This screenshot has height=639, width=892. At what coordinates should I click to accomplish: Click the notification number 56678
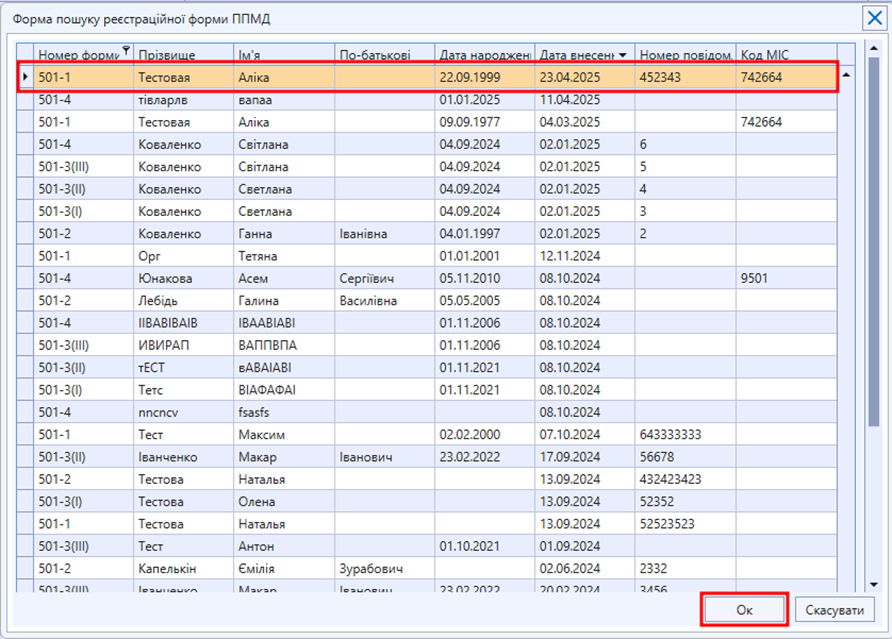(685, 456)
